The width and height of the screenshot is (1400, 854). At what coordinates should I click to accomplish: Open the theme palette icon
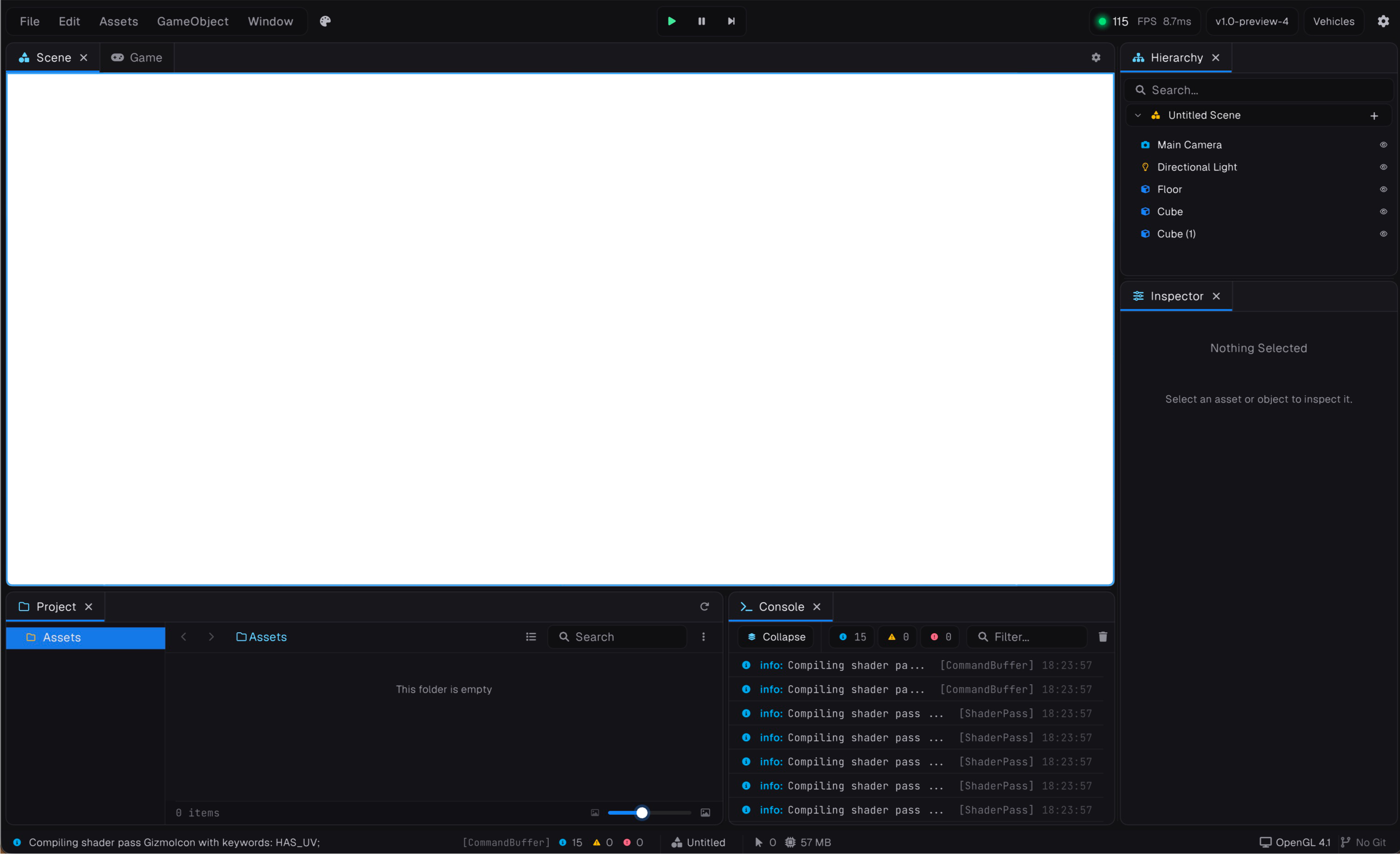325,21
